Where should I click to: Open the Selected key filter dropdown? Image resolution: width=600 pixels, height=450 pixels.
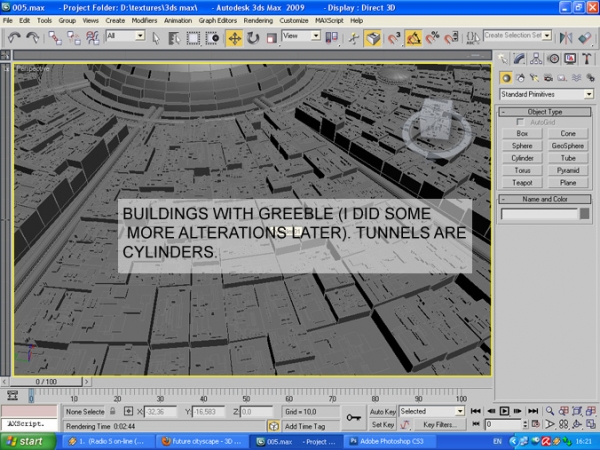click(x=432, y=411)
